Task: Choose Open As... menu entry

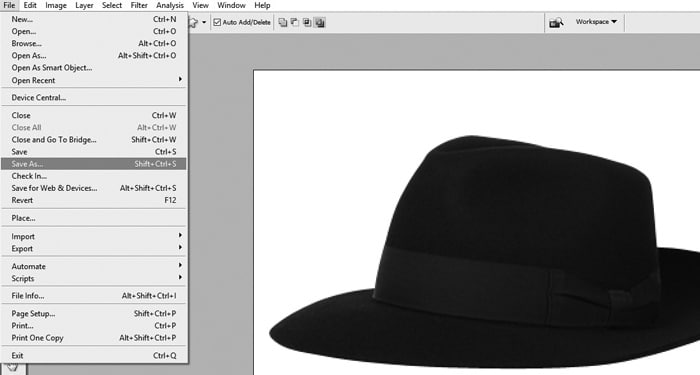Action: [x=93, y=55]
